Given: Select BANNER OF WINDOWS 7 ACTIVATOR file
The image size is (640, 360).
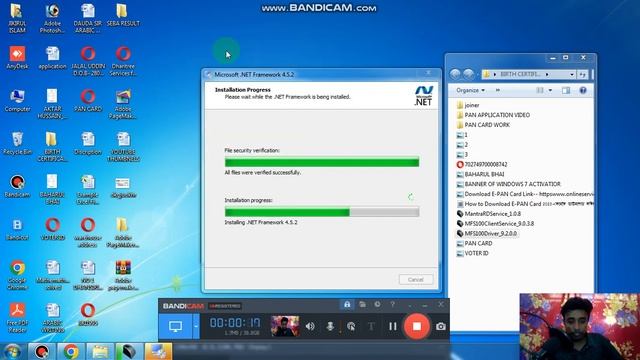Looking at the screenshot, I should (509, 184).
